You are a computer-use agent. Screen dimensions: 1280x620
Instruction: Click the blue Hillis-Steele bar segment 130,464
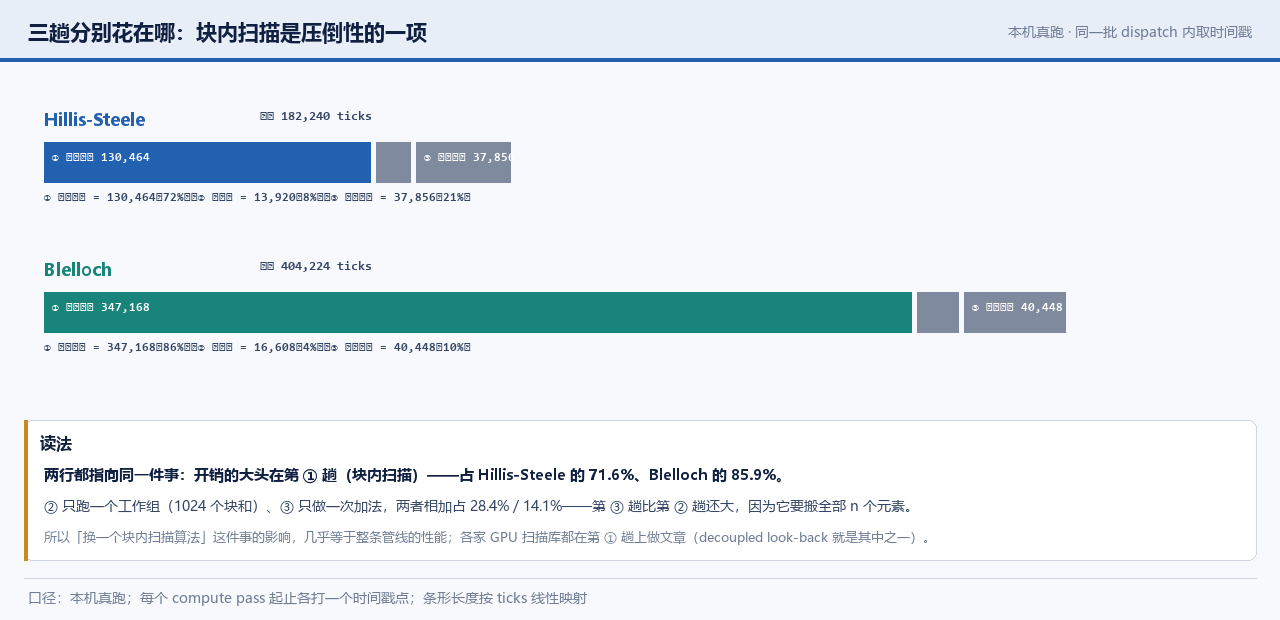207,162
